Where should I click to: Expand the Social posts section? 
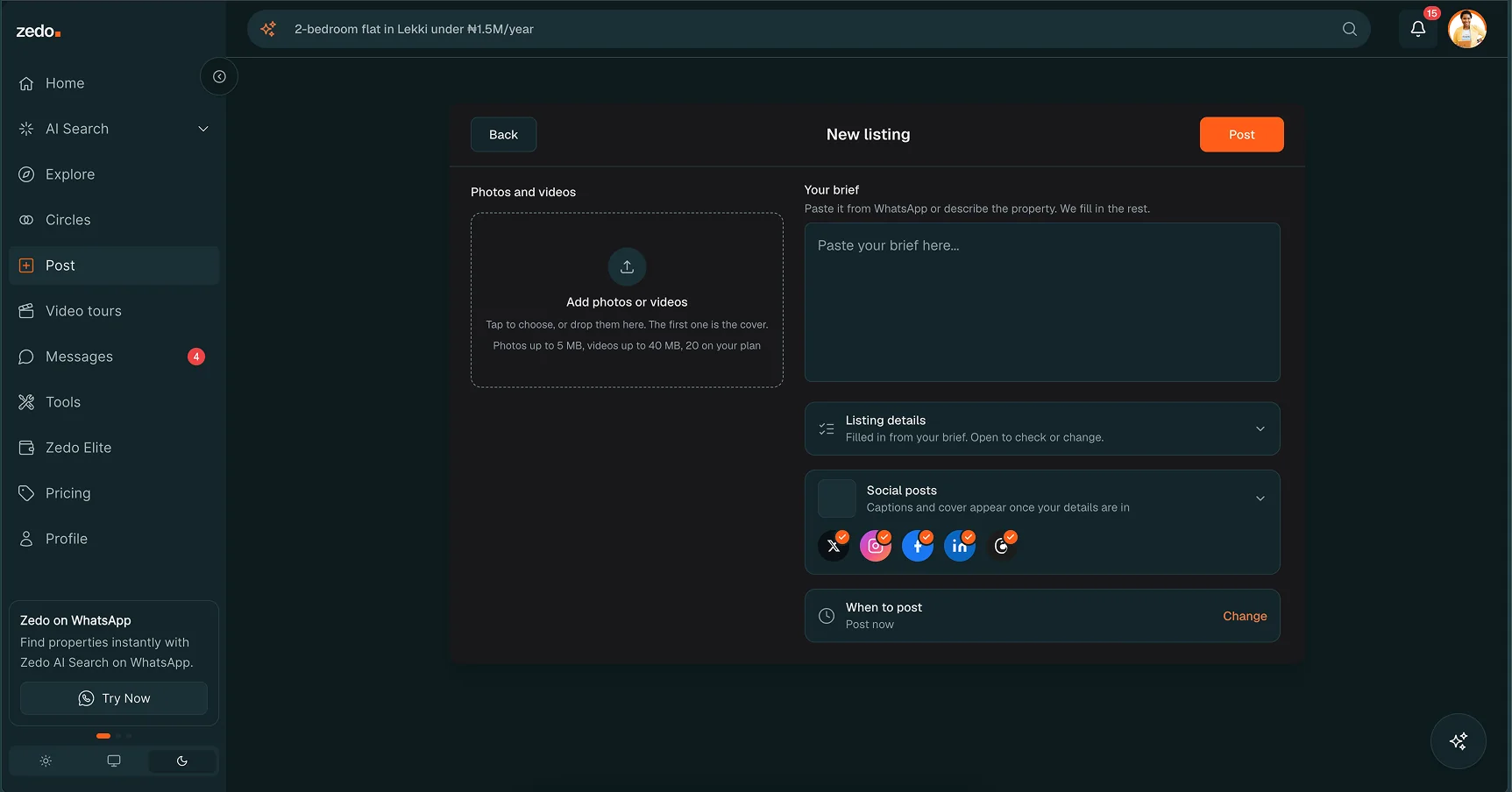point(1260,499)
